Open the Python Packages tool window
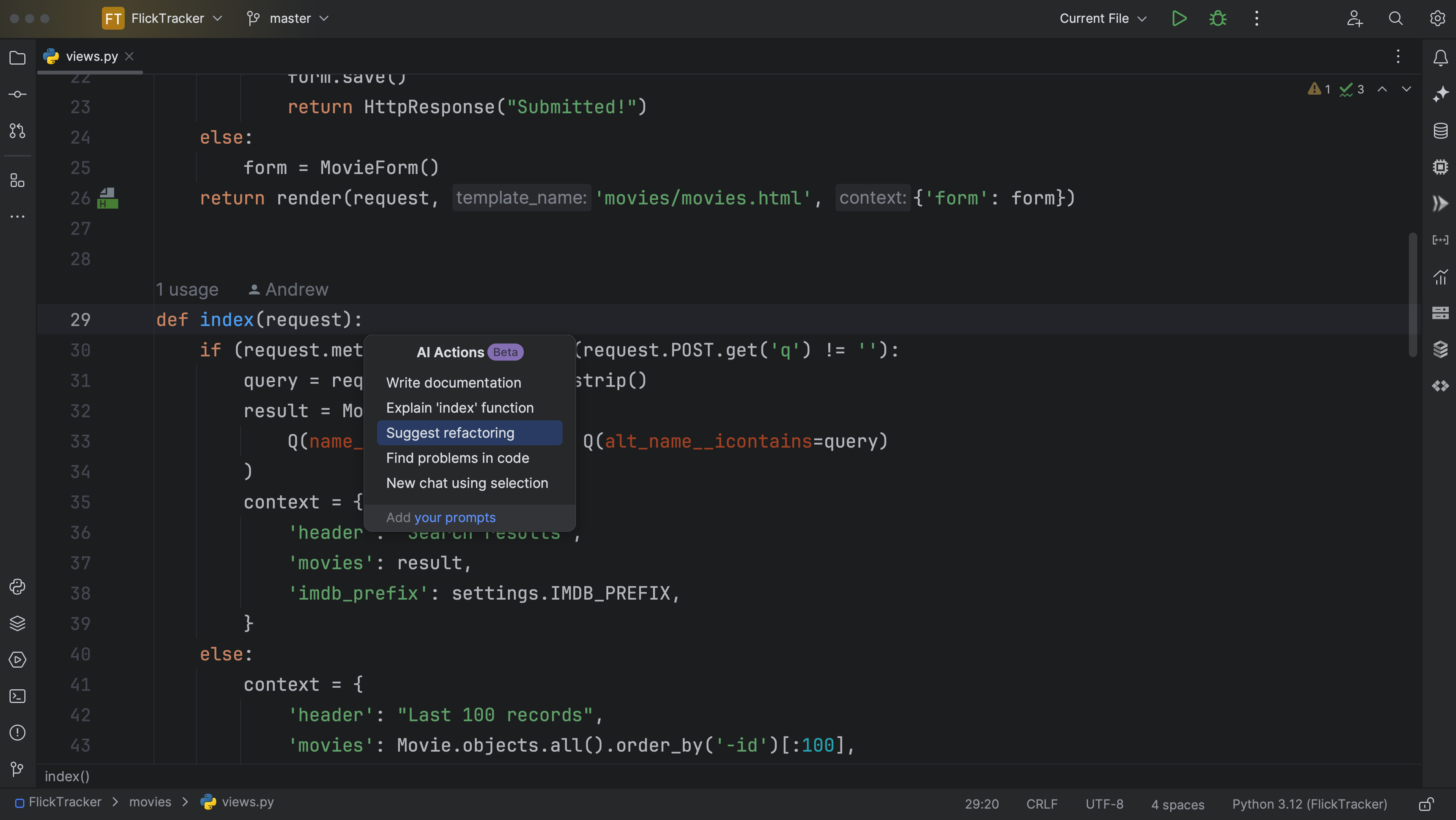Image resolution: width=1456 pixels, height=820 pixels. coord(17,623)
